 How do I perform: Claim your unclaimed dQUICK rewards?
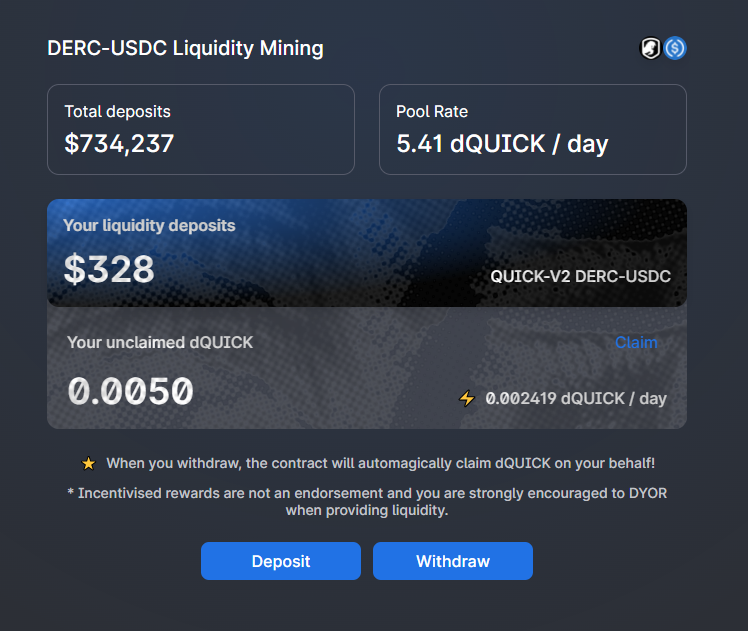pos(636,342)
